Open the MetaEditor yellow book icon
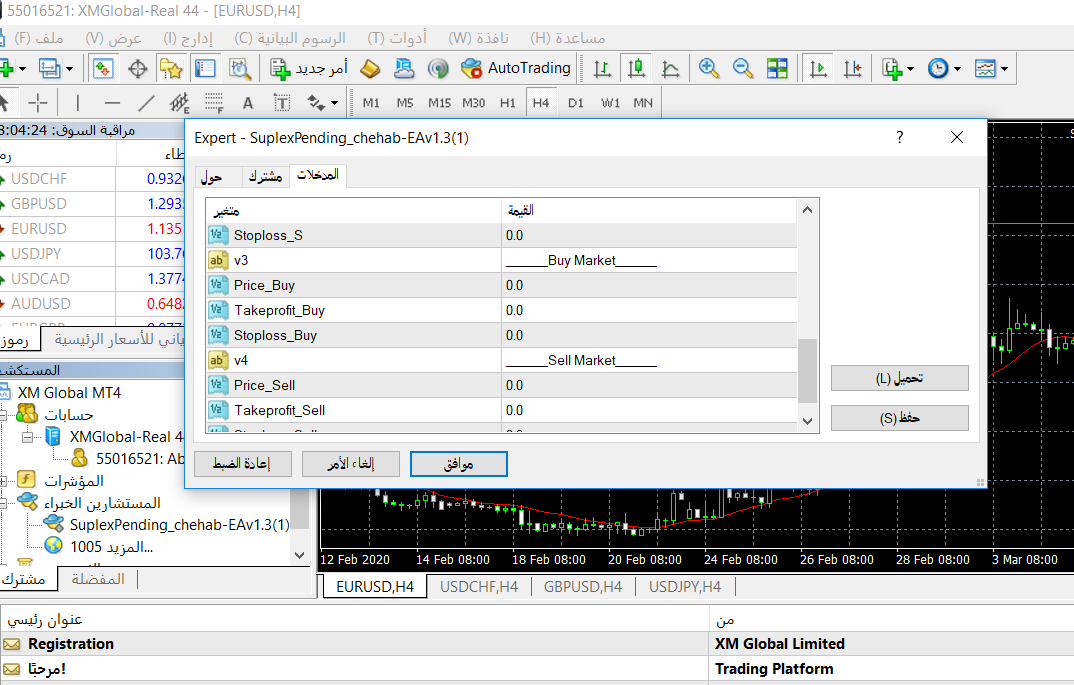Viewport: 1074px width, 685px height. tap(370, 68)
